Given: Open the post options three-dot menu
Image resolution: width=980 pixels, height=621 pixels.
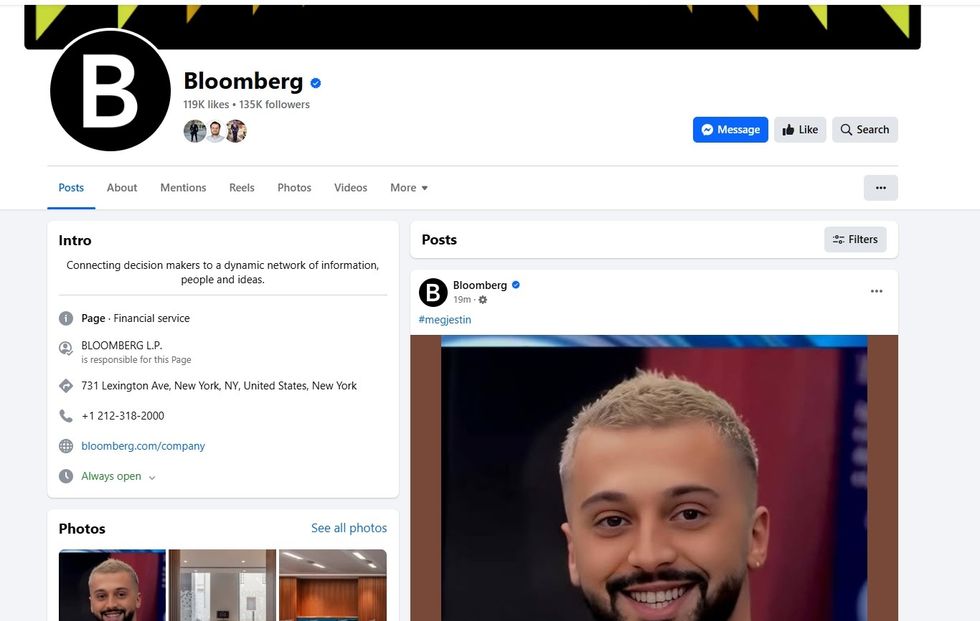Looking at the screenshot, I should [x=876, y=291].
